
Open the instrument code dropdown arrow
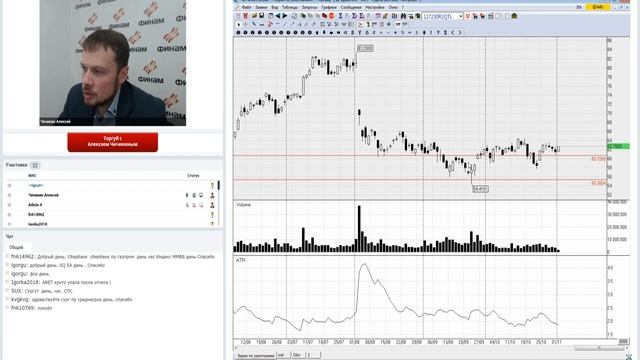point(461,16)
